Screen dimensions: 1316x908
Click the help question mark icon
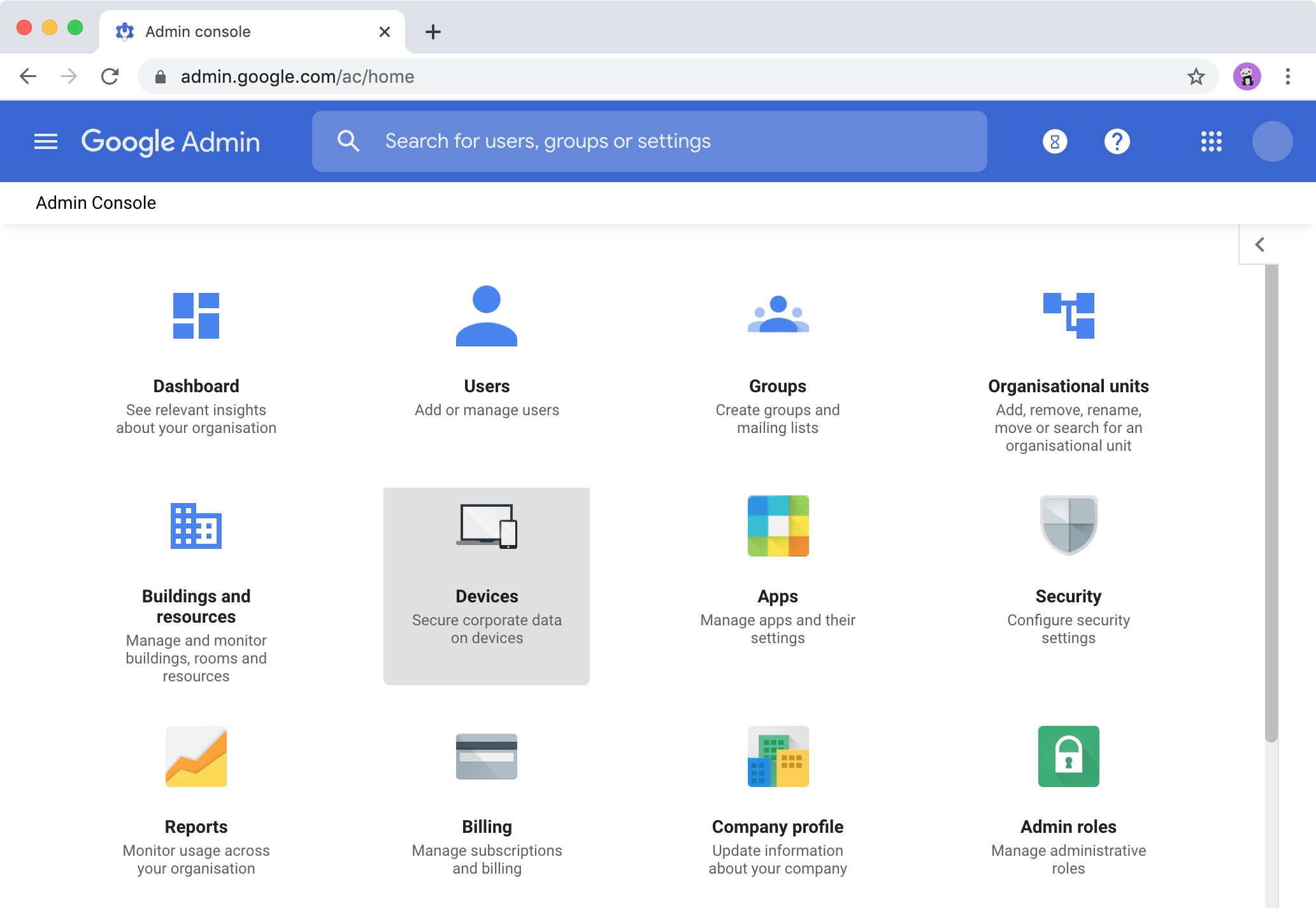click(1118, 141)
